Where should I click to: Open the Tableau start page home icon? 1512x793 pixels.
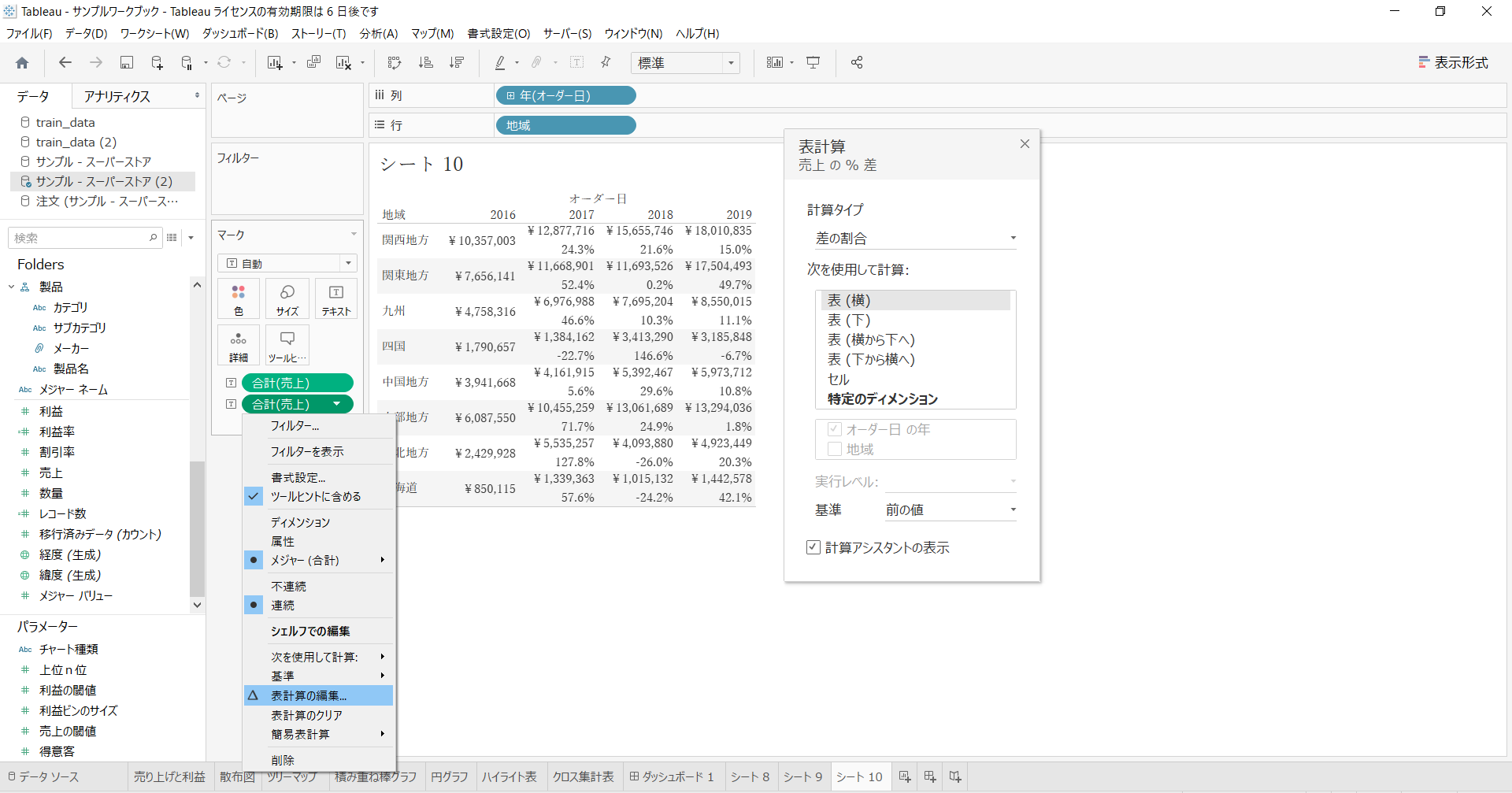pyautogui.click(x=22, y=63)
